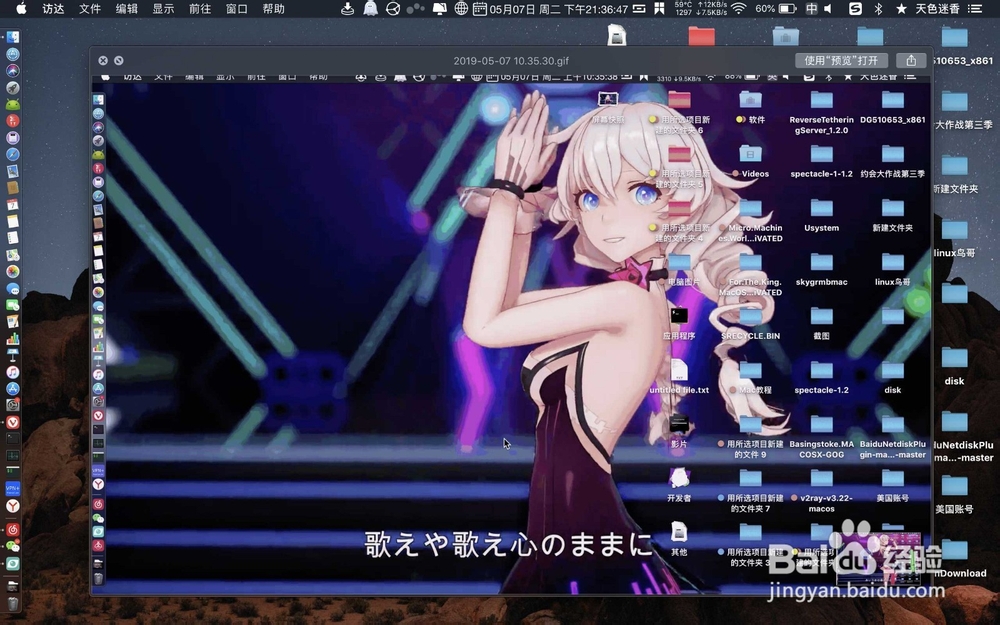The height and width of the screenshot is (625, 1000).
Task: Click the Wi-Fi status icon in menu bar
Action: click(739, 9)
